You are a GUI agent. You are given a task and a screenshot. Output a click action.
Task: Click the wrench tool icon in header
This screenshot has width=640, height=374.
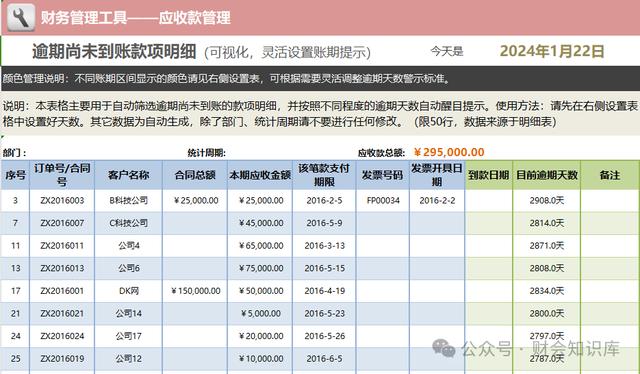[20, 17]
